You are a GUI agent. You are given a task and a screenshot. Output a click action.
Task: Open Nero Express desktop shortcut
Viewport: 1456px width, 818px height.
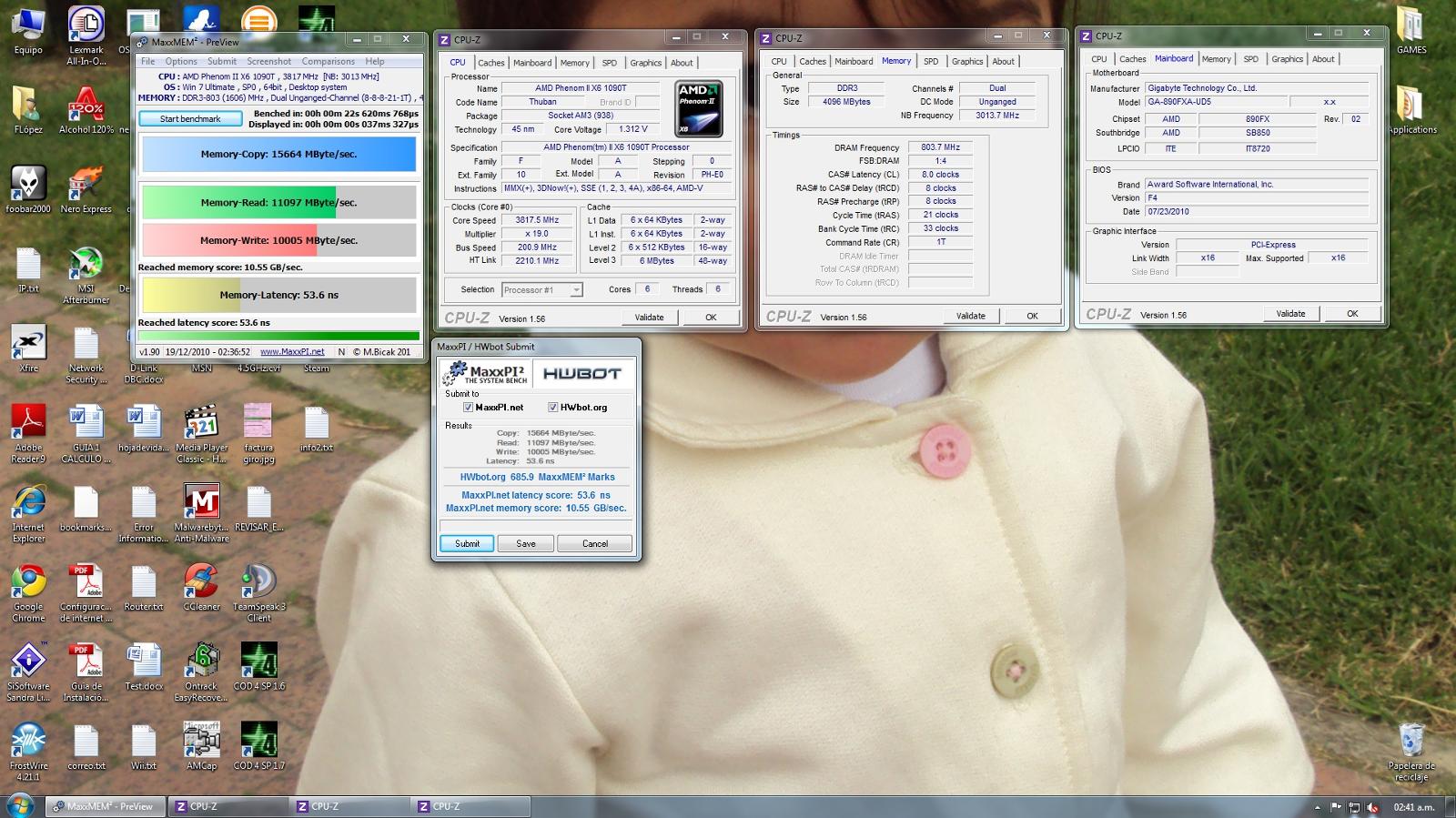(x=86, y=190)
